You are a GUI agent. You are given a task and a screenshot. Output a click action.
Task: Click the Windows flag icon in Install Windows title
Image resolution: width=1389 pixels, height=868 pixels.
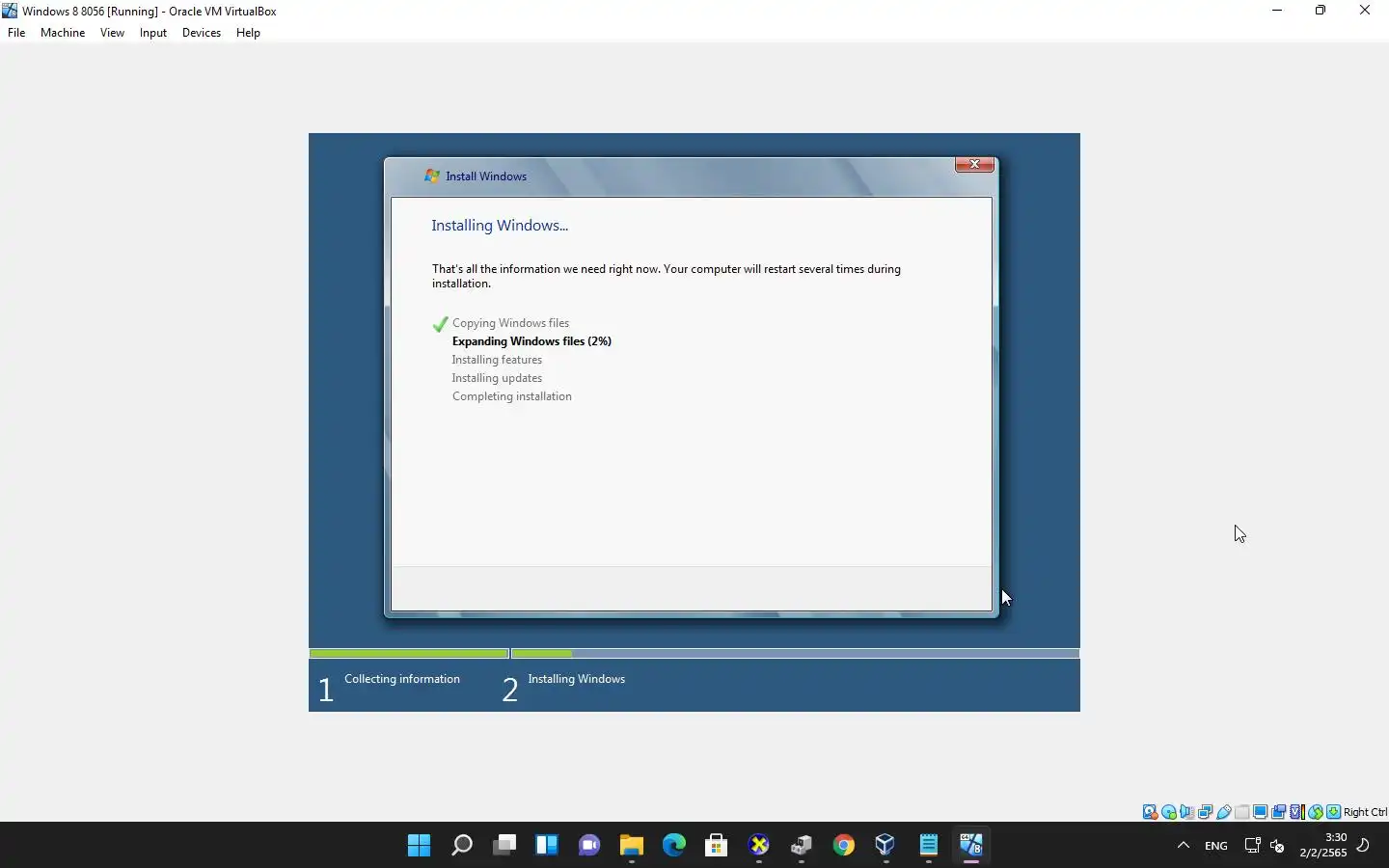(x=431, y=176)
